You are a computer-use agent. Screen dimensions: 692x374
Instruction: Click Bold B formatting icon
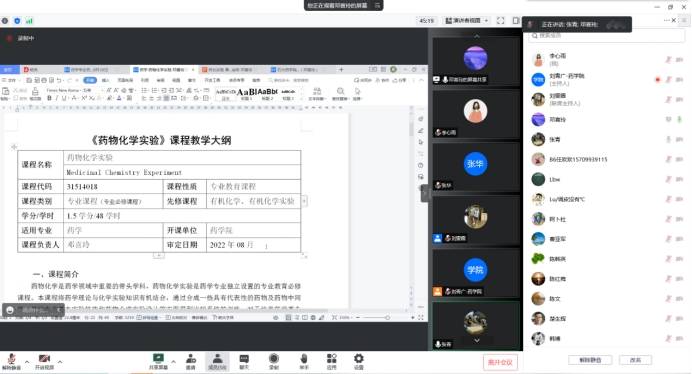pyautogui.click(x=49, y=98)
